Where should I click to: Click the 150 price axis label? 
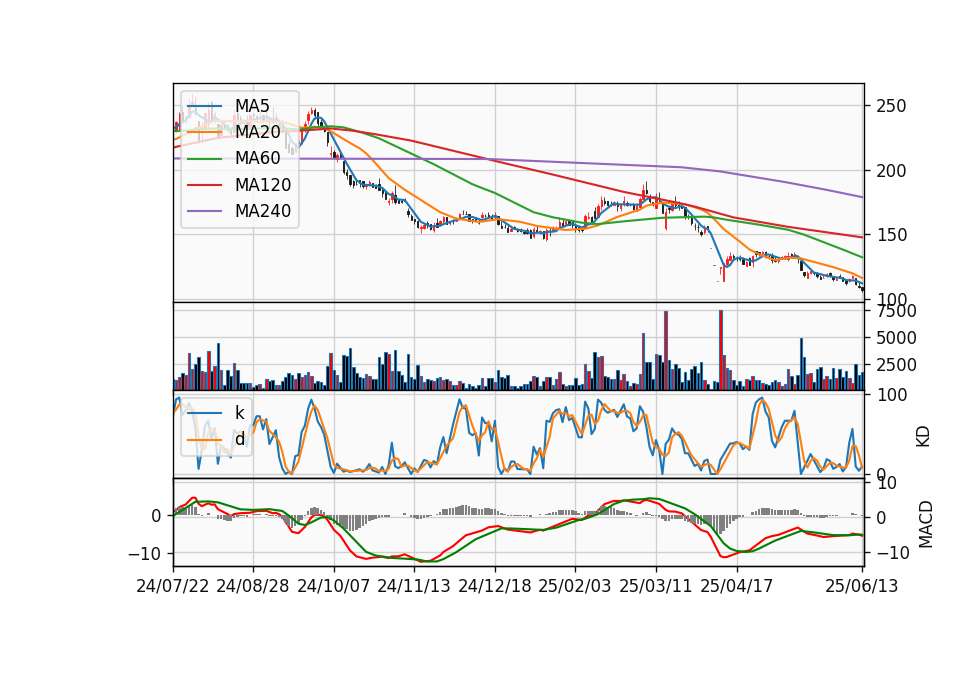pos(891,235)
